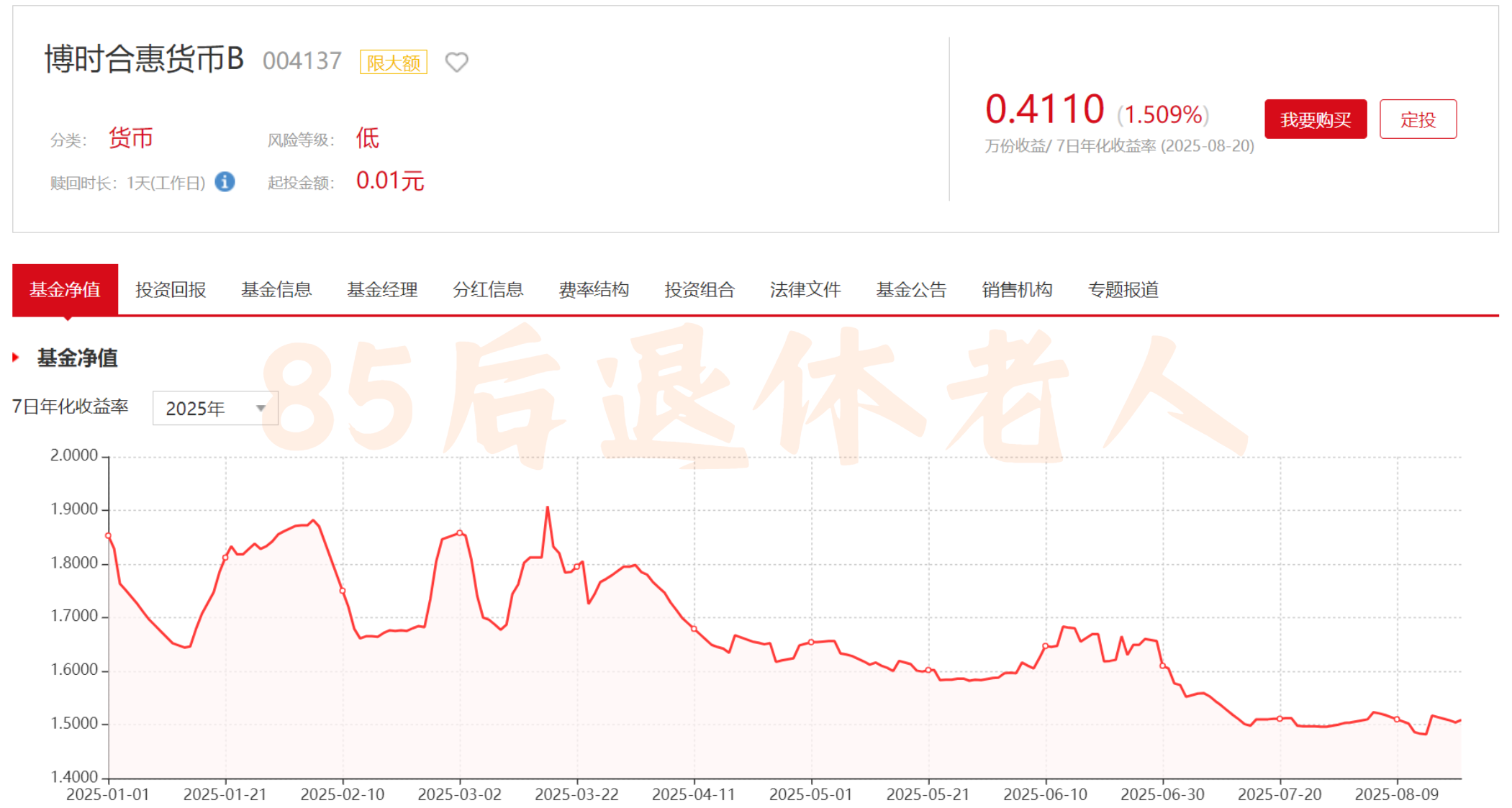Click the 定投 button
This screenshot has width=1512, height=808.
[x=1418, y=119]
